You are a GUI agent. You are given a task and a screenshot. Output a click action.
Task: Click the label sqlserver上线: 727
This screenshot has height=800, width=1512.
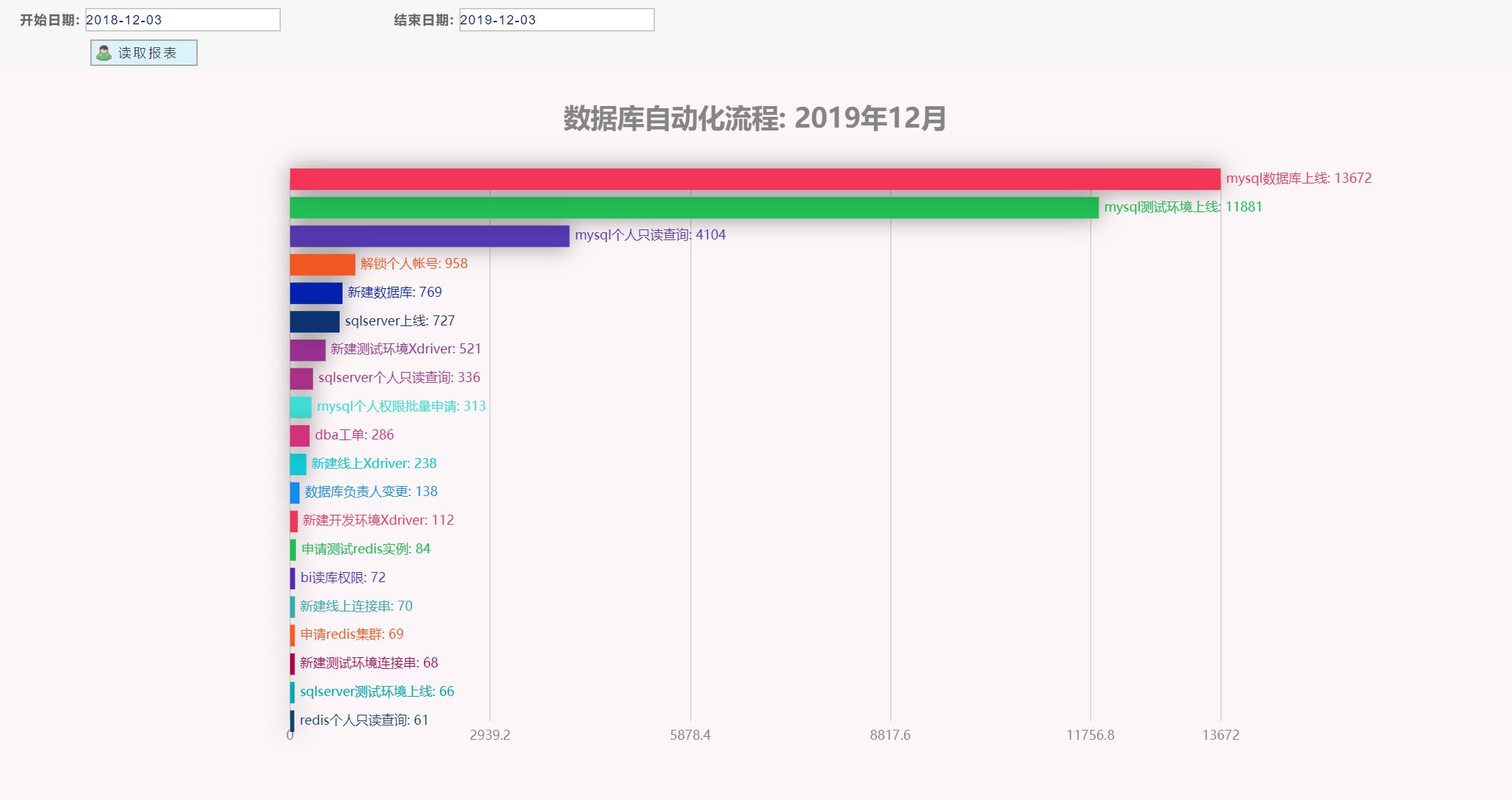[x=400, y=321]
